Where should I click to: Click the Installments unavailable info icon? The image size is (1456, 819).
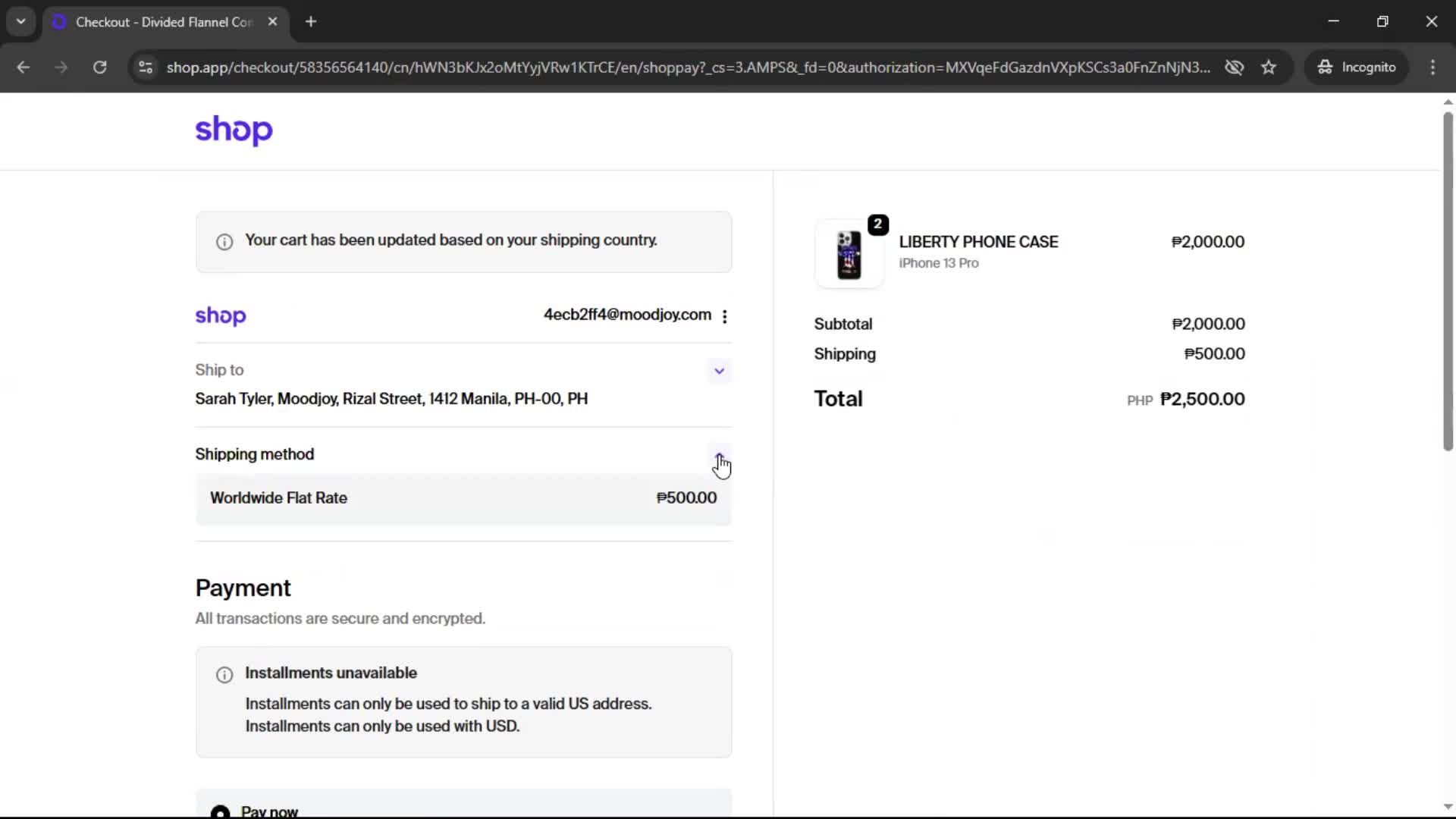coord(224,675)
